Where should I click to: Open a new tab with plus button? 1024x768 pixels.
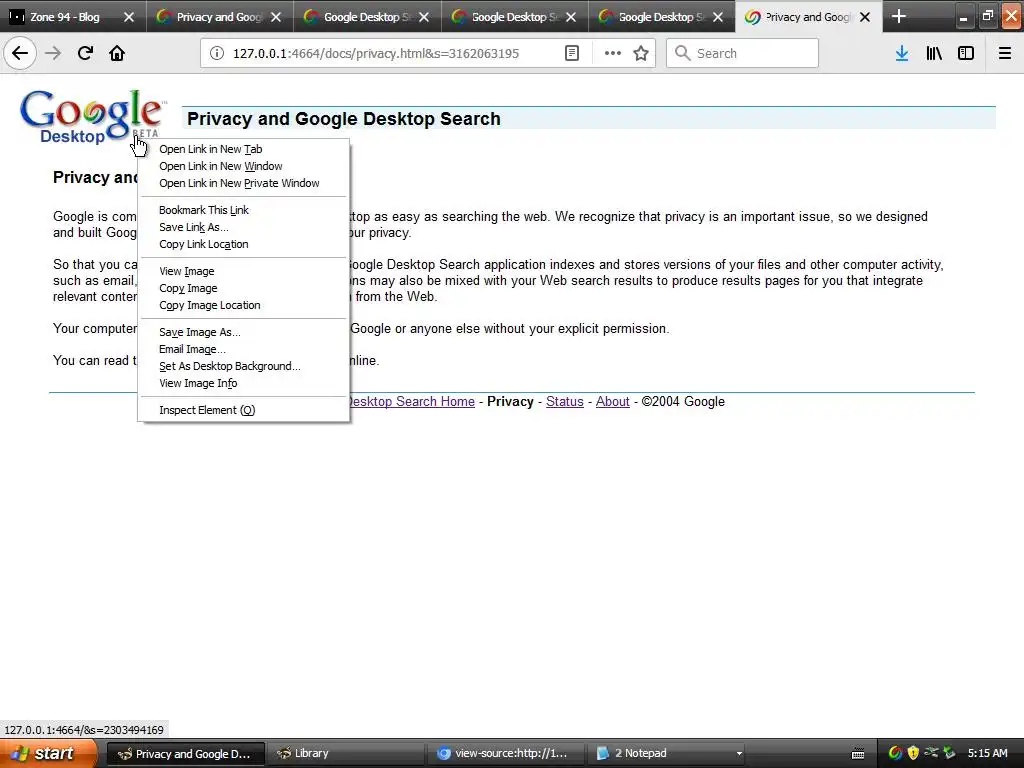(x=899, y=16)
